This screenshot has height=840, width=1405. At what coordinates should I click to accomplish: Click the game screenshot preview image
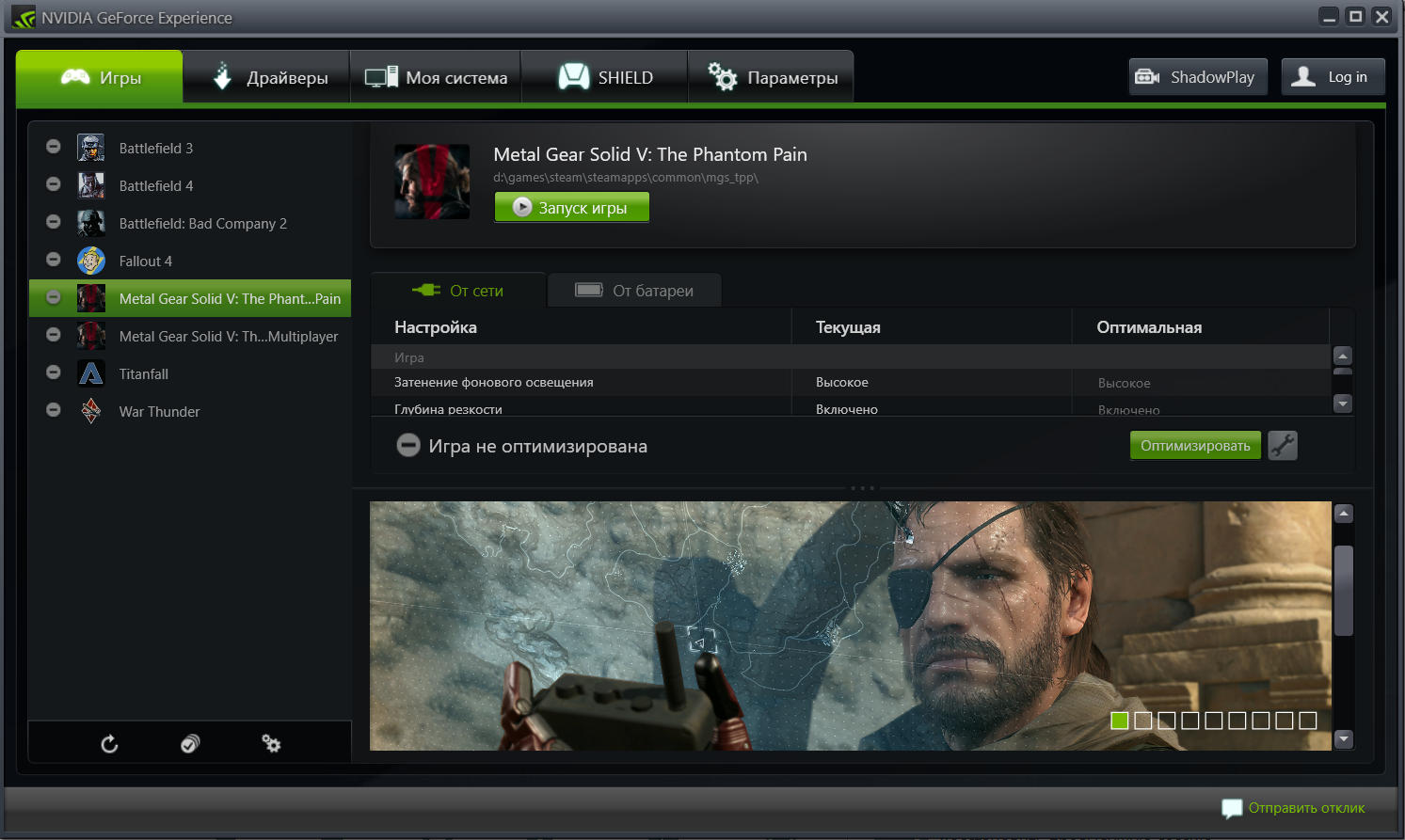[851, 626]
